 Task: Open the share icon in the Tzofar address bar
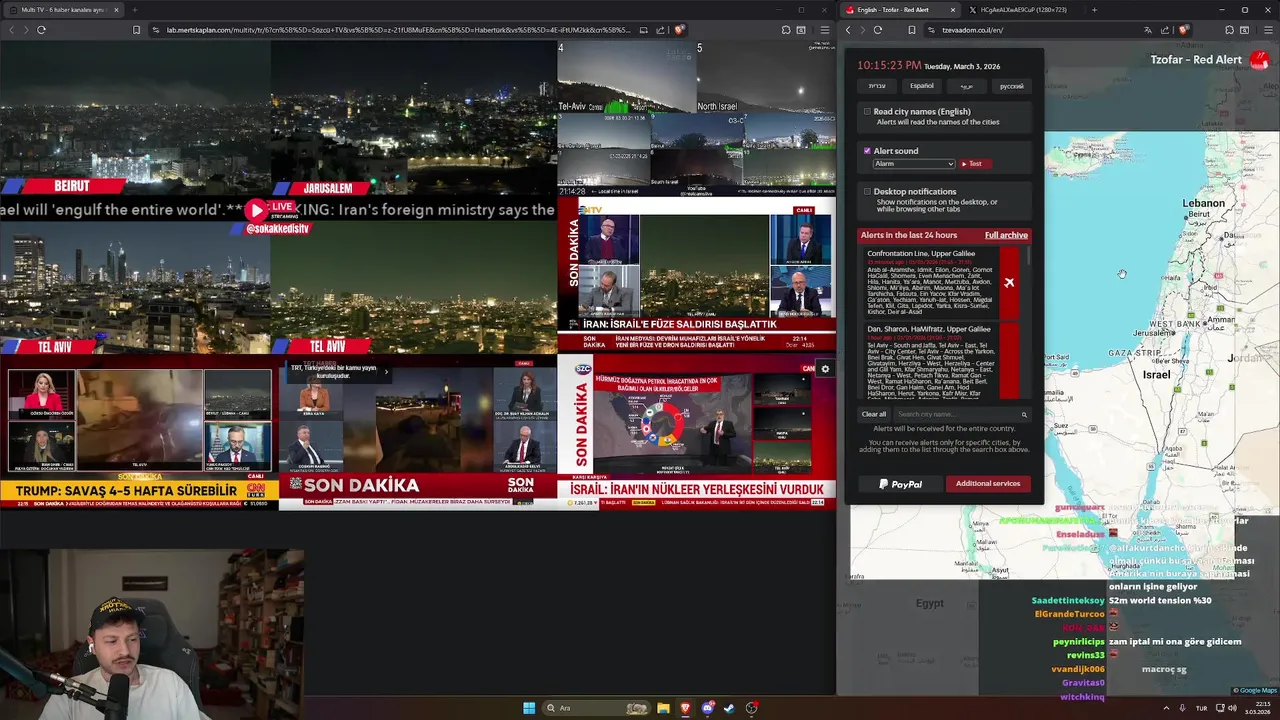pyautogui.click(x=1165, y=30)
